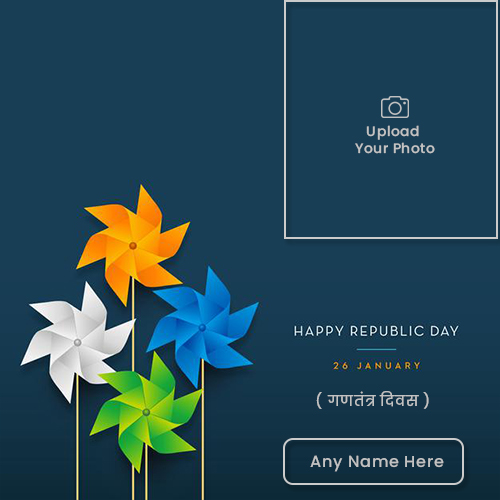Click the blue pinwheel's center pin
The height and width of the screenshot is (500, 500).
click(202, 328)
